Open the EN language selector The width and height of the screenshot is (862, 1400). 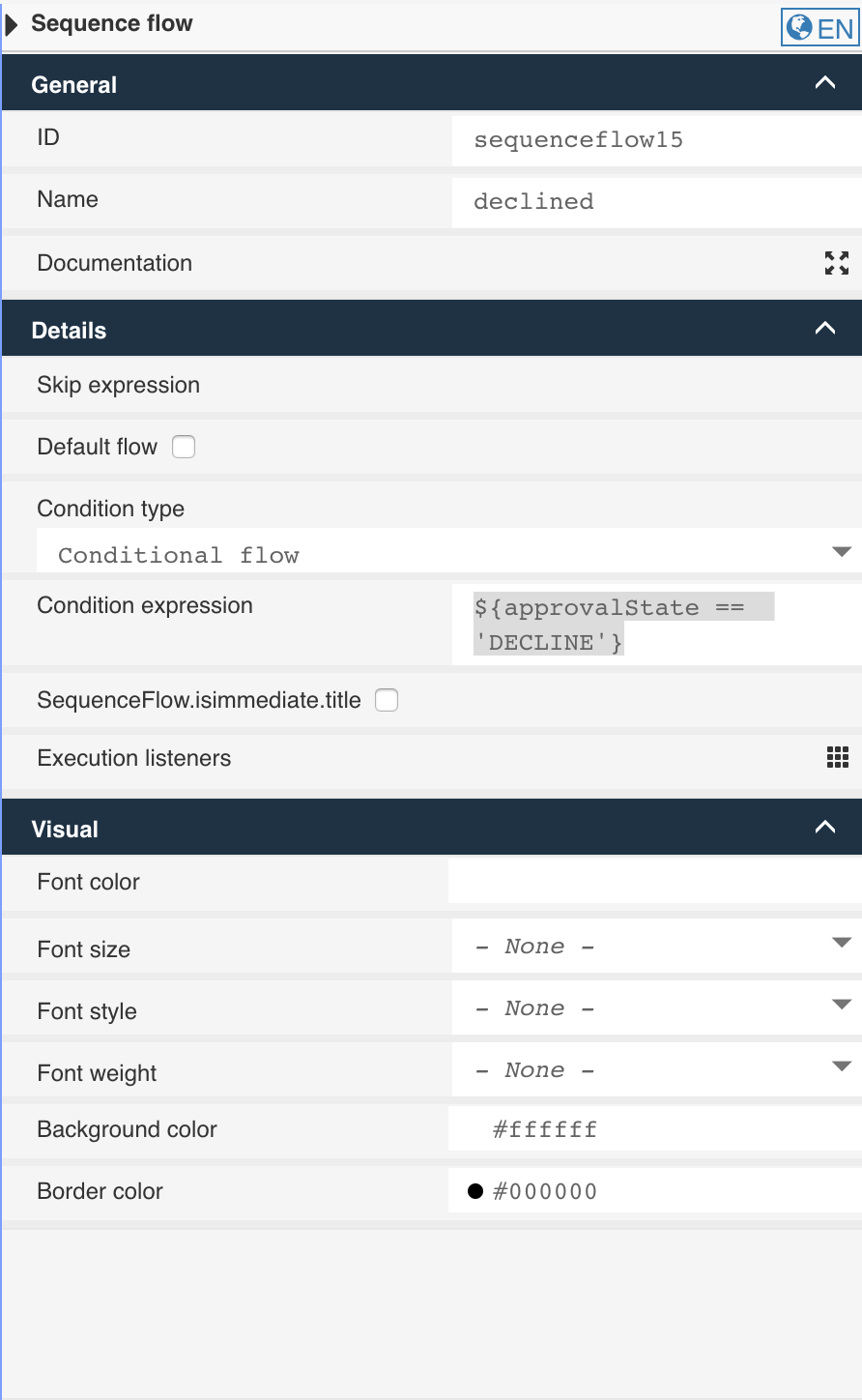click(x=820, y=28)
